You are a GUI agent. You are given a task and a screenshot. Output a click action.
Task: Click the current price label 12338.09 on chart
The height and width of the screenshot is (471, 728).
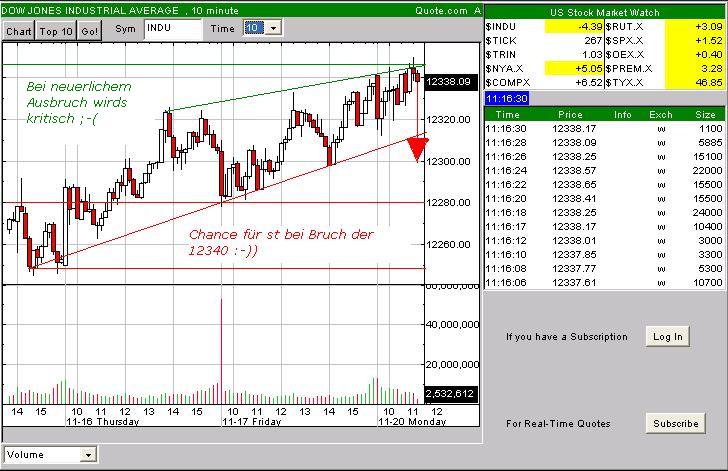pyautogui.click(x=449, y=82)
